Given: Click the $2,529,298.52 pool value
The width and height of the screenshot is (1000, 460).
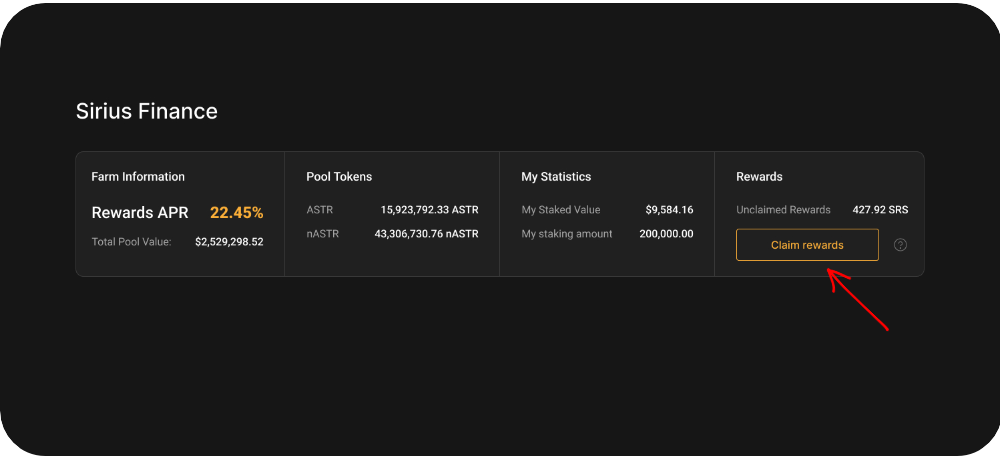Looking at the screenshot, I should 229,242.
